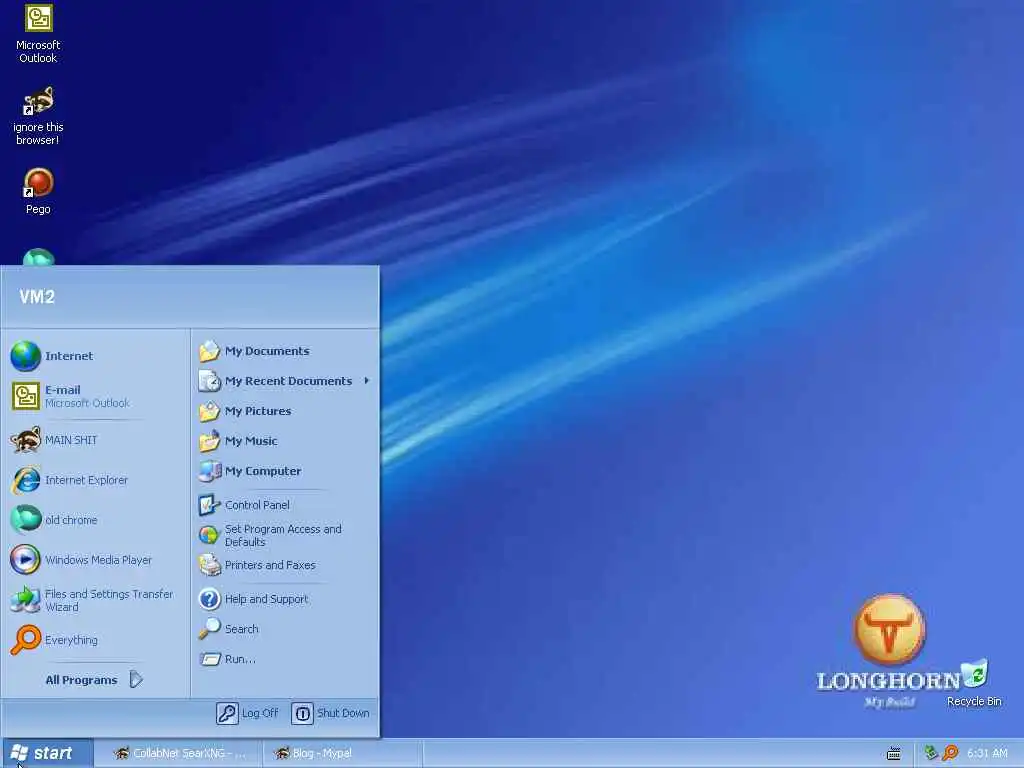Screen dimensions: 1024x768
Task: Expand My Recent Documents submenu
Action: click(x=284, y=381)
